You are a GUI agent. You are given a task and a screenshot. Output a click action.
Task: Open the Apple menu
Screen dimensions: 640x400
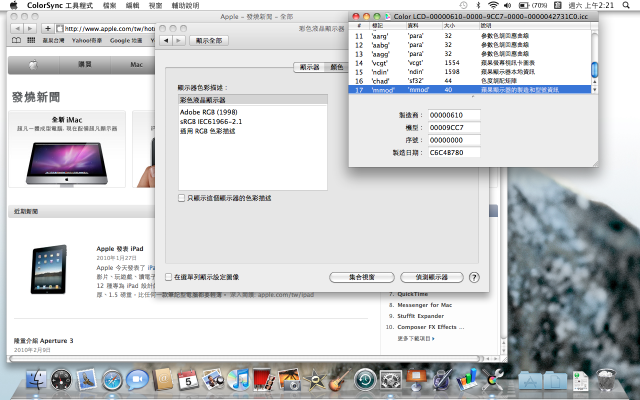13,5
